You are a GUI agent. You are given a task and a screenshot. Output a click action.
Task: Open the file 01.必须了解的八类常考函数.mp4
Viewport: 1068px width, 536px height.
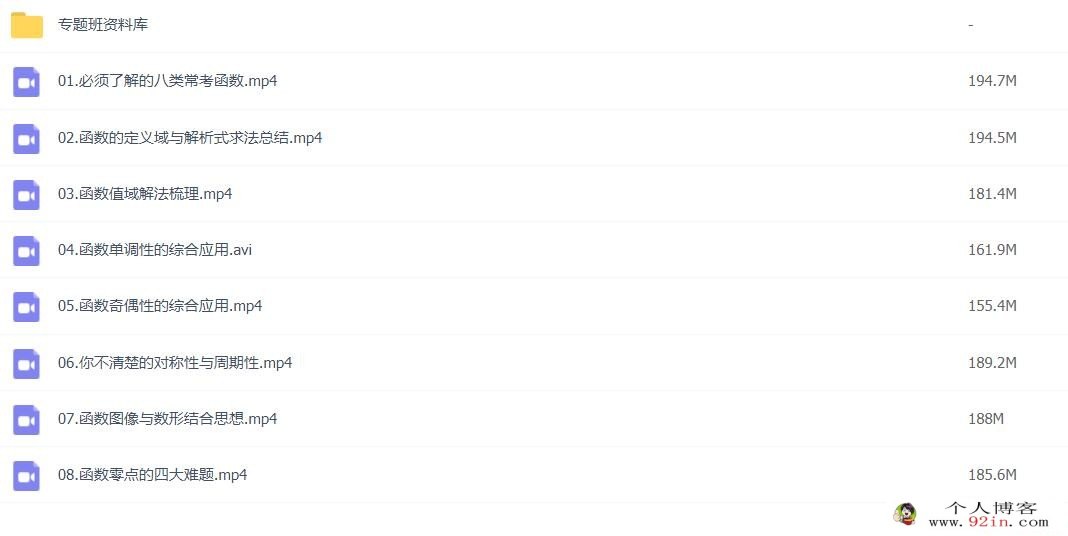[168, 81]
